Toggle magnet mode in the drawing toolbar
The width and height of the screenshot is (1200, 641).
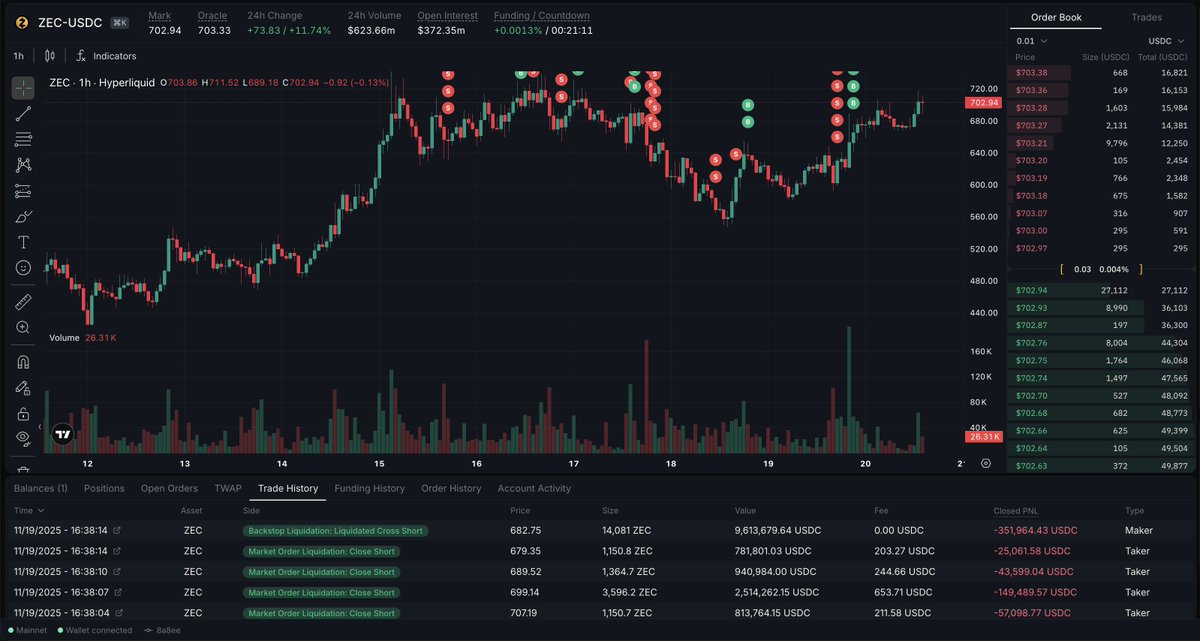pos(21,361)
